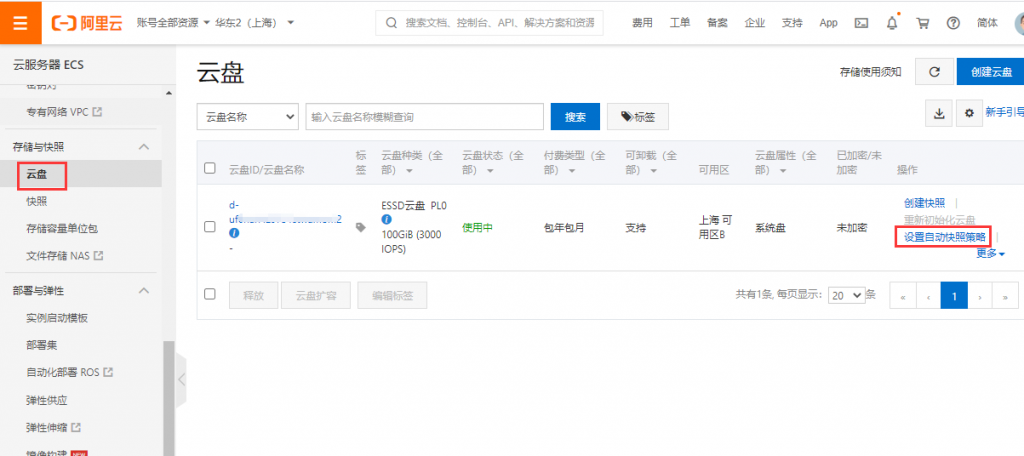Viewport: 1024px width, 456px height.
Task: Open the shopping cart icon
Action: pyautogui.click(x=923, y=22)
